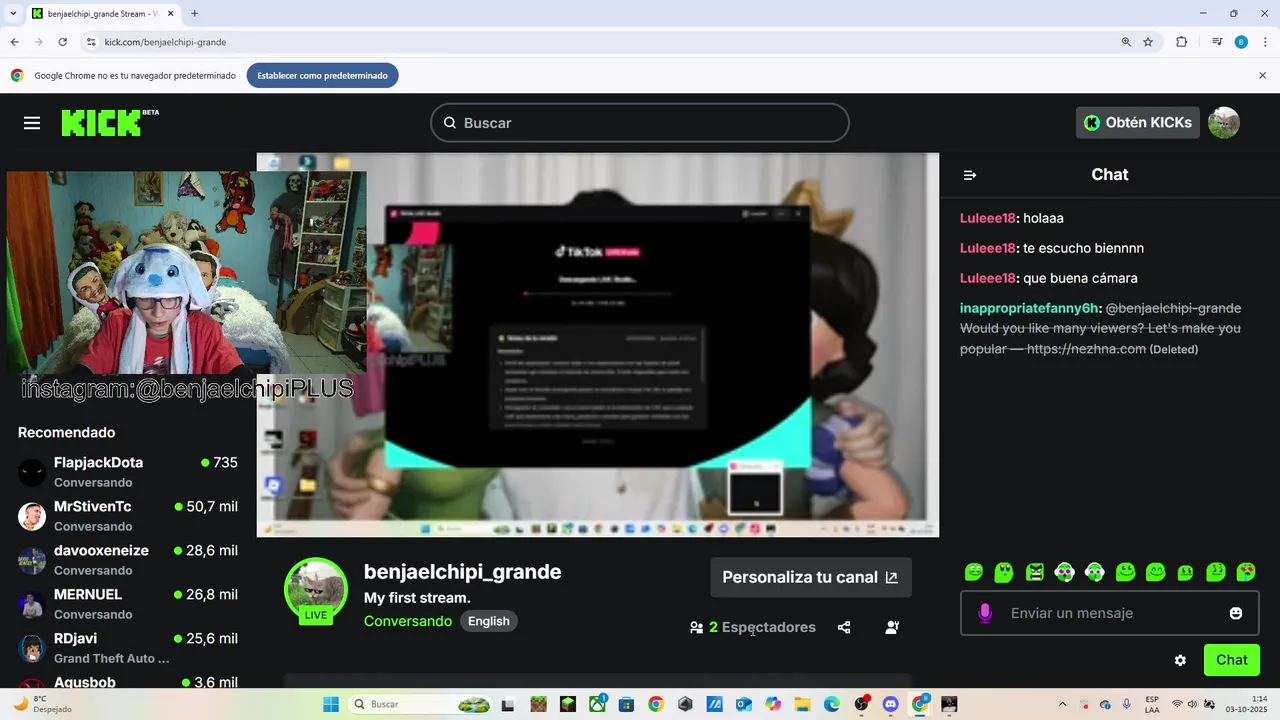1280x720 pixels.
Task: Click the purple microphone icon in message box
Action: tap(985, 613)
